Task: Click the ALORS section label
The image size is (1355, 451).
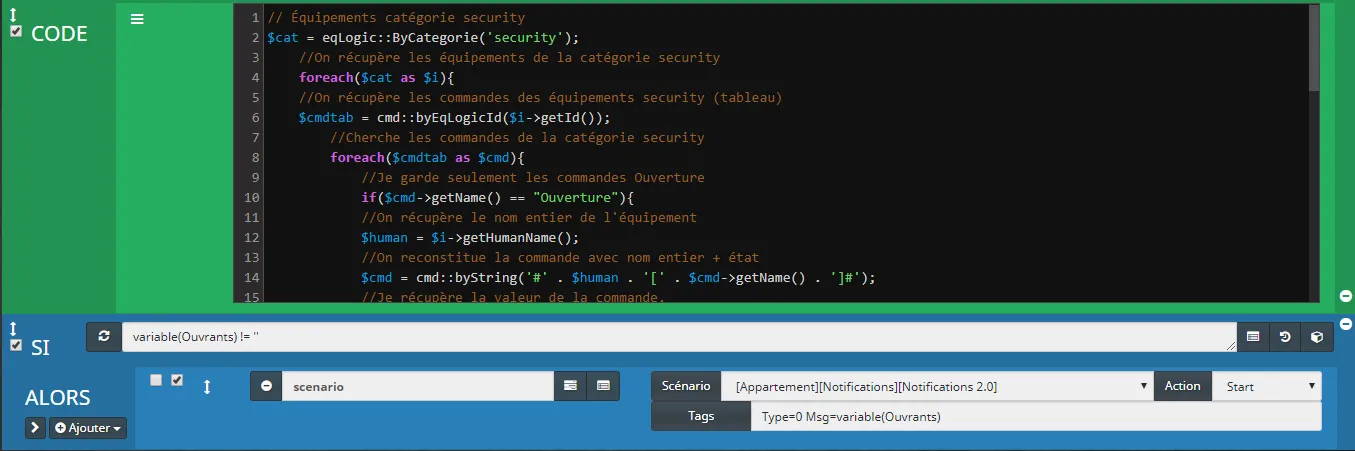Action: [x=57, y=397]
